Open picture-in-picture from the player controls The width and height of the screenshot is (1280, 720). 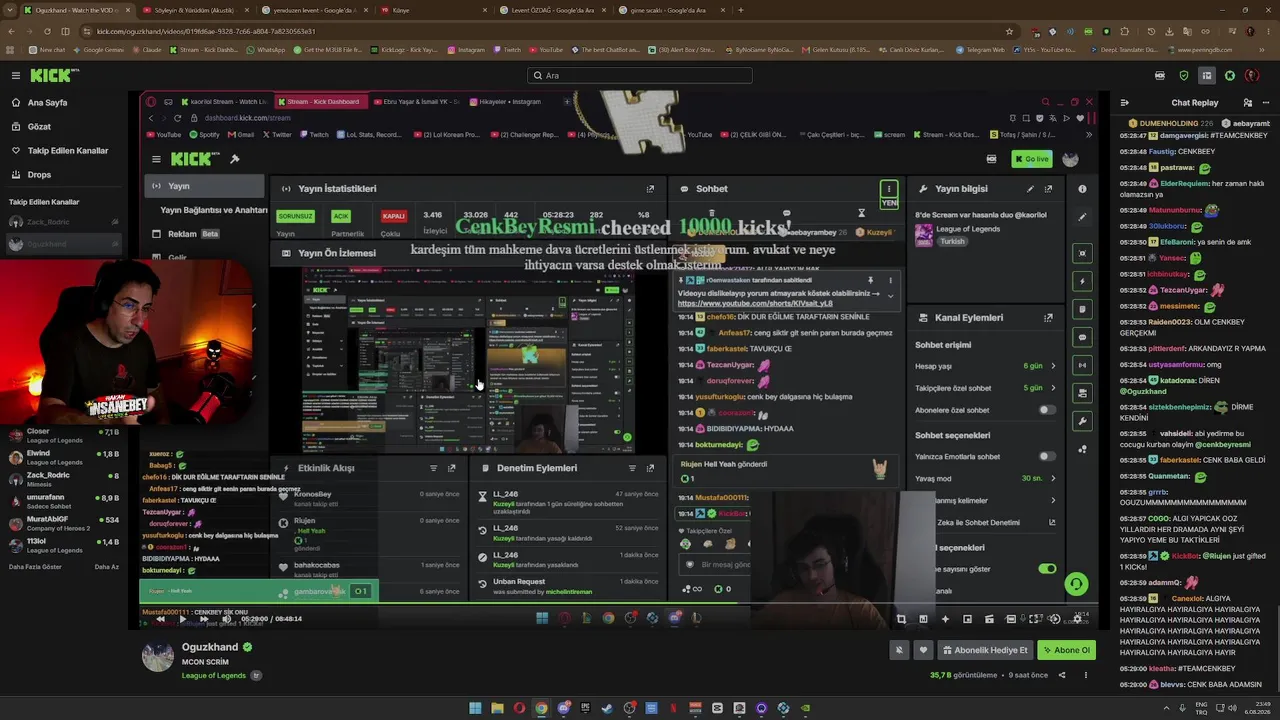[x=967, y=619]
